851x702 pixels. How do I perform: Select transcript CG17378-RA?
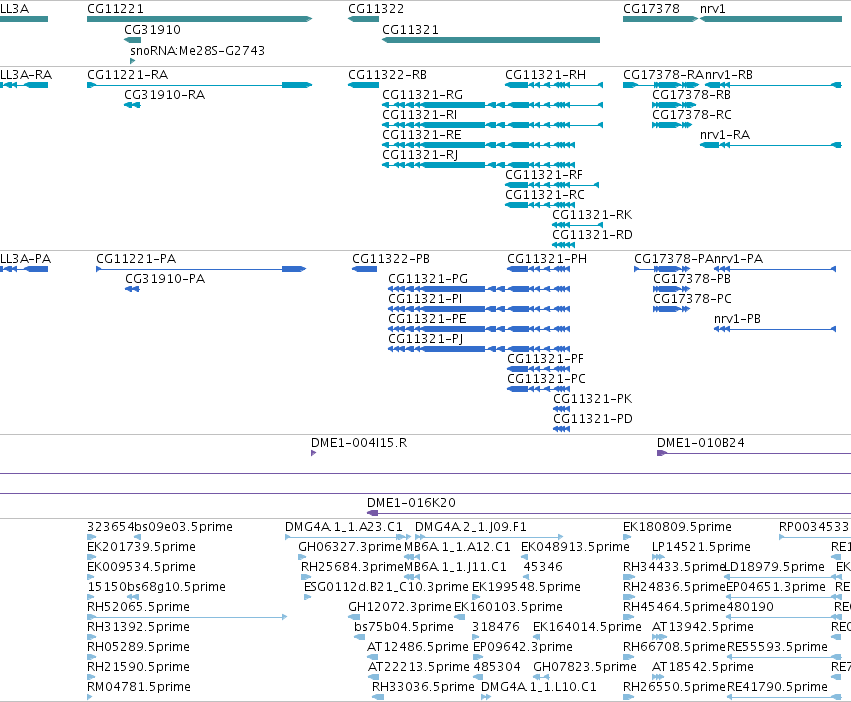point(663,74)
